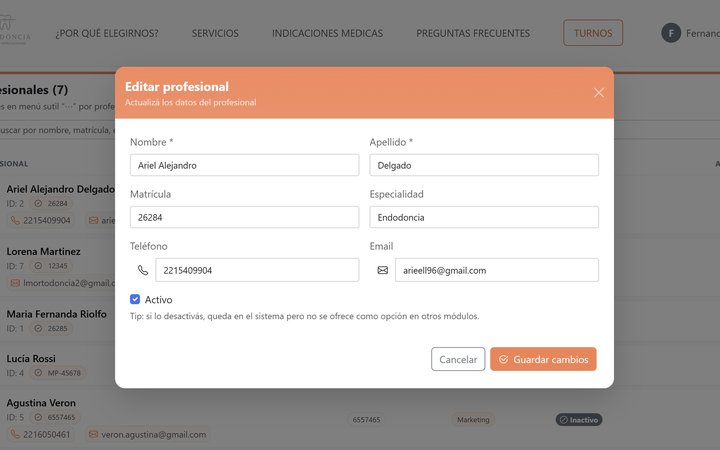Go to Preguntas Frecuentes in navigation
This screenshot has width=720, height=450.
pos(473,33)
